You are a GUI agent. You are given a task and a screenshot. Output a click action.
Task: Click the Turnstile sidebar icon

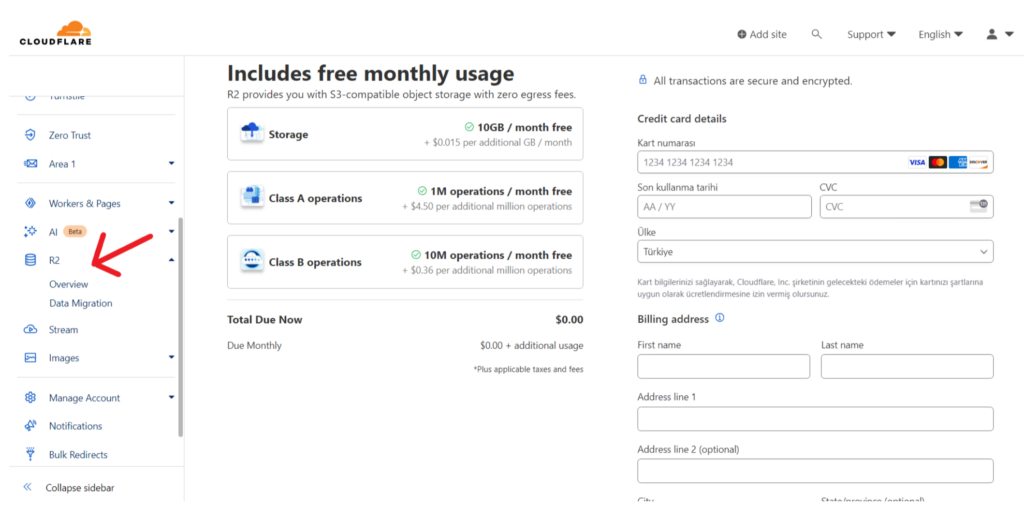coord(30,97)
